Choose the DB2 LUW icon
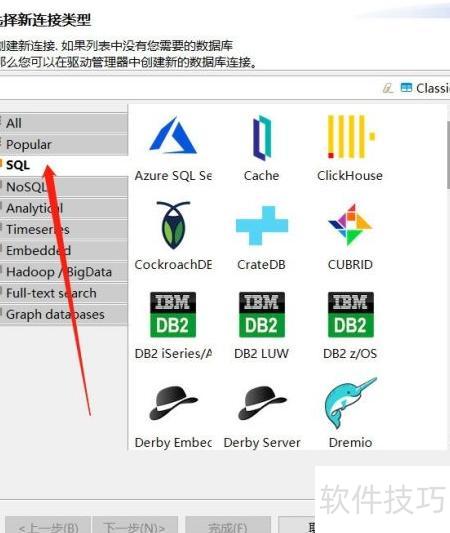Viewport: 450px width, 533px height. tap(262, 314)
